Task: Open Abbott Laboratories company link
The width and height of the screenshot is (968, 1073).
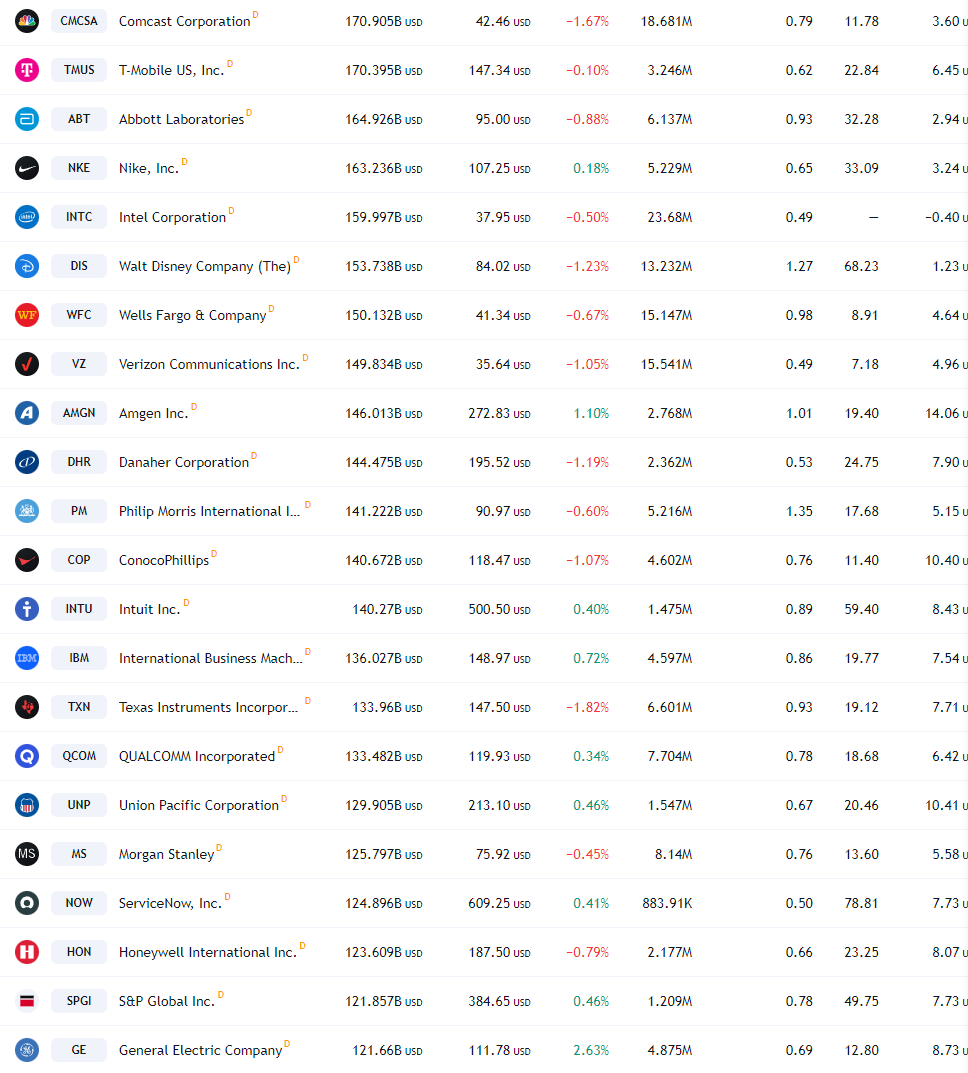Action: tap(181, 119)
